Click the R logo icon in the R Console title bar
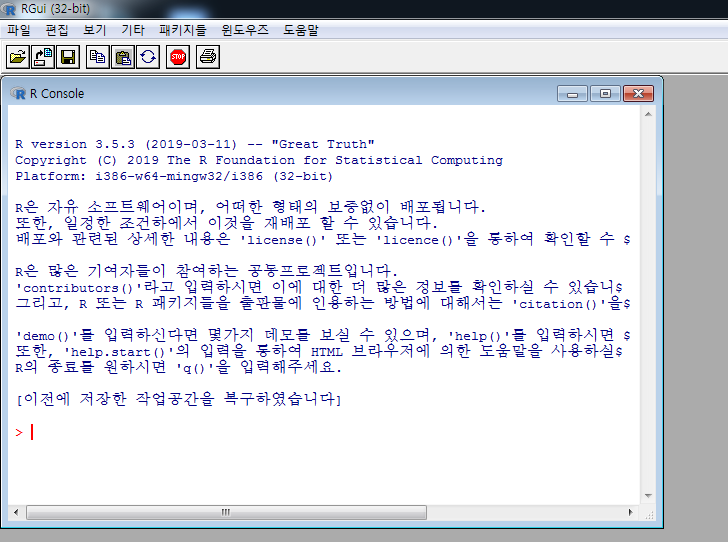The image size is (728, 542). pos(18,93)
